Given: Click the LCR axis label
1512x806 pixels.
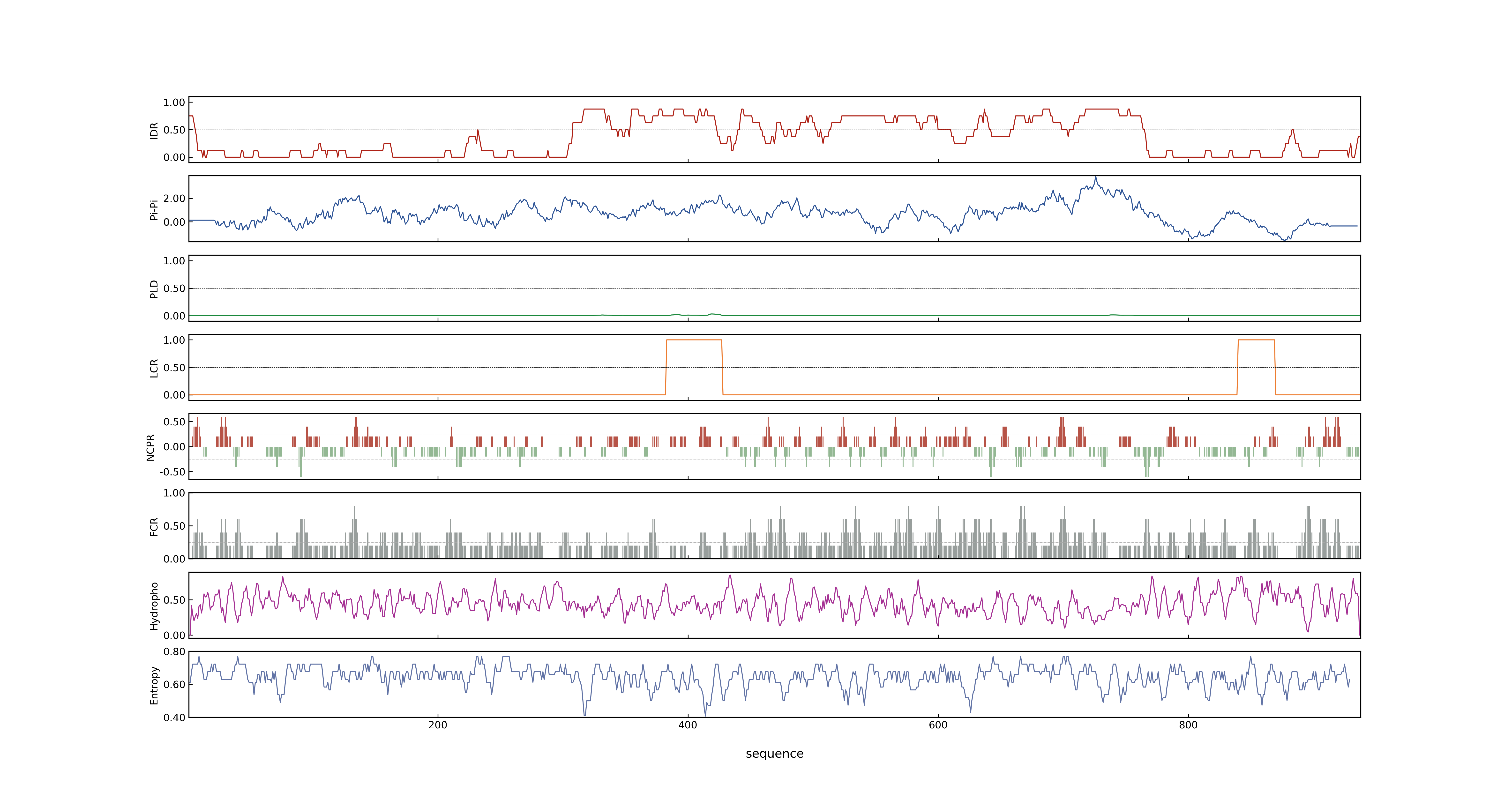Looking at the screenshot, I should point(154,368).
